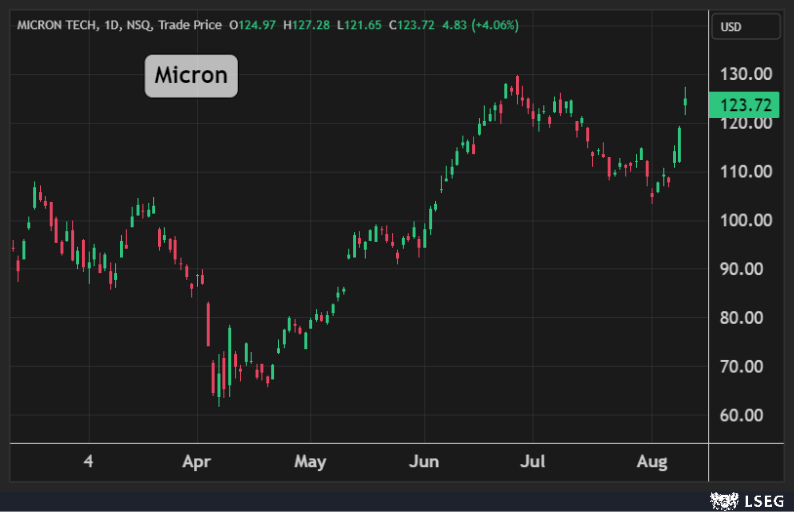Click the LSEG logo
The image size is (794, 512).
[x=749, y=498]
